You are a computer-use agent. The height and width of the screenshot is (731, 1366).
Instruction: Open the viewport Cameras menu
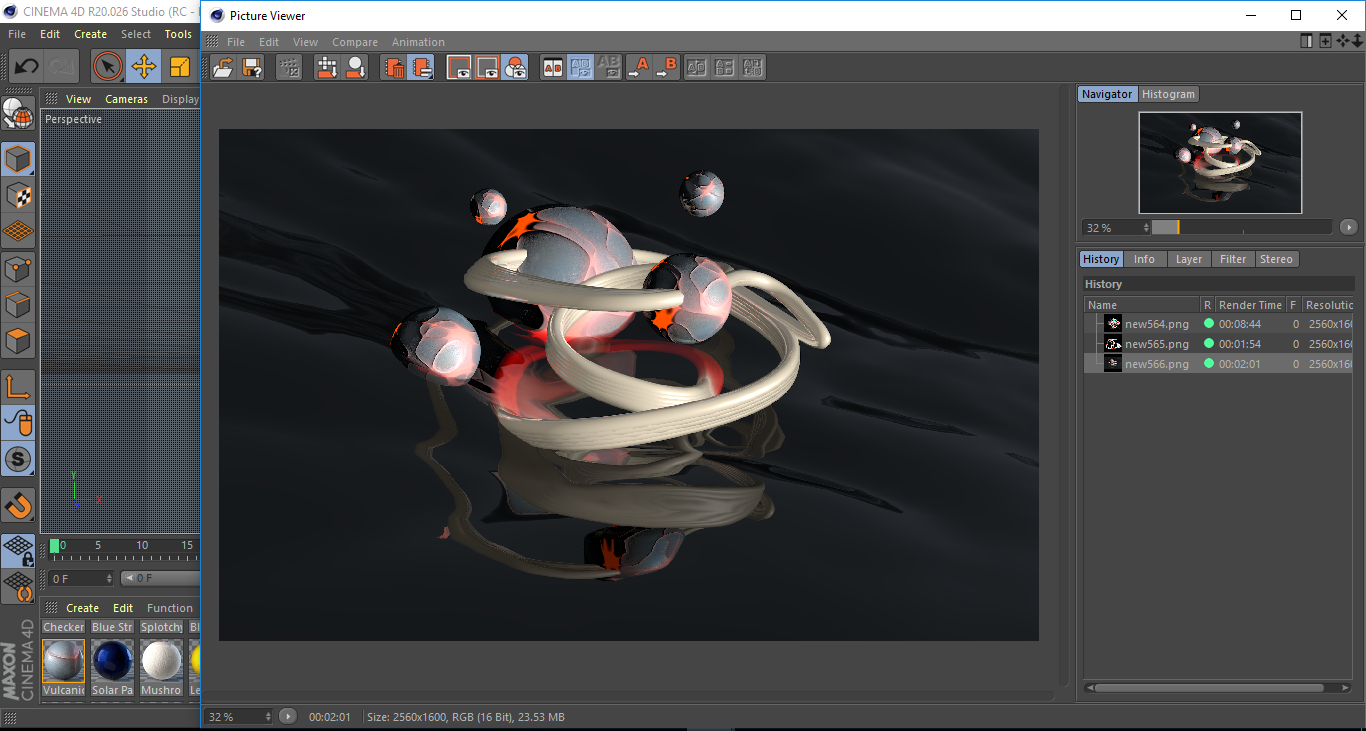(x=126, y=99)
